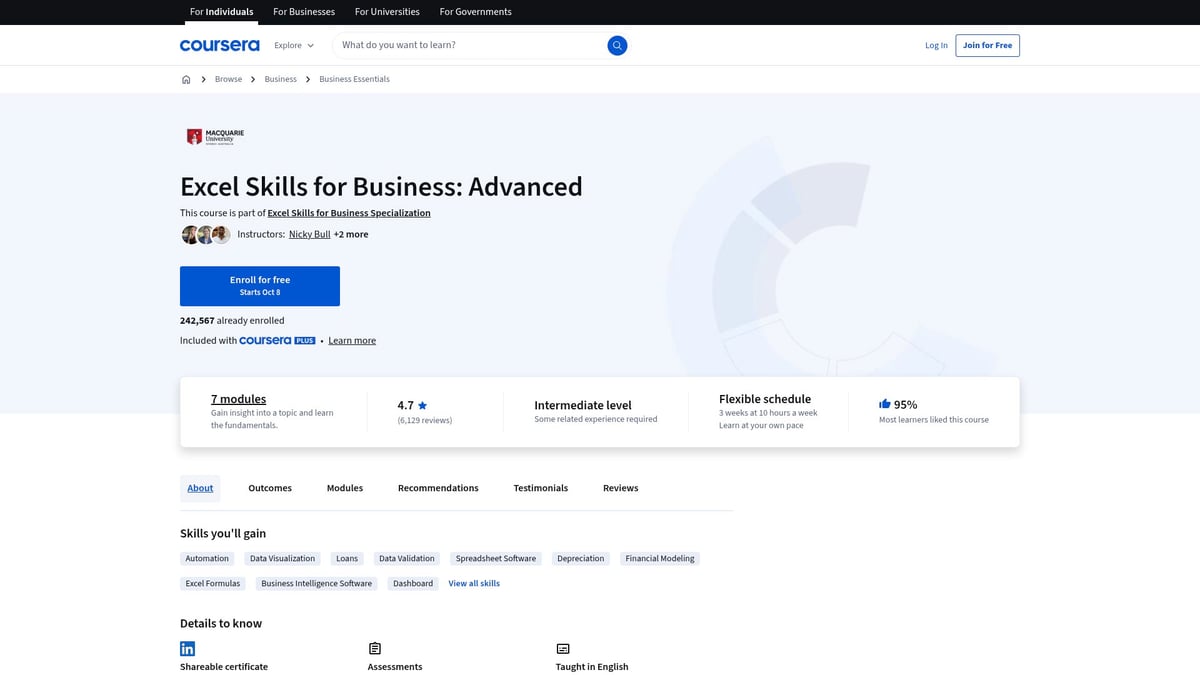Screen dimensions: 1200x675
Task: Click the first instructor avatar
Action: point(190,234)
